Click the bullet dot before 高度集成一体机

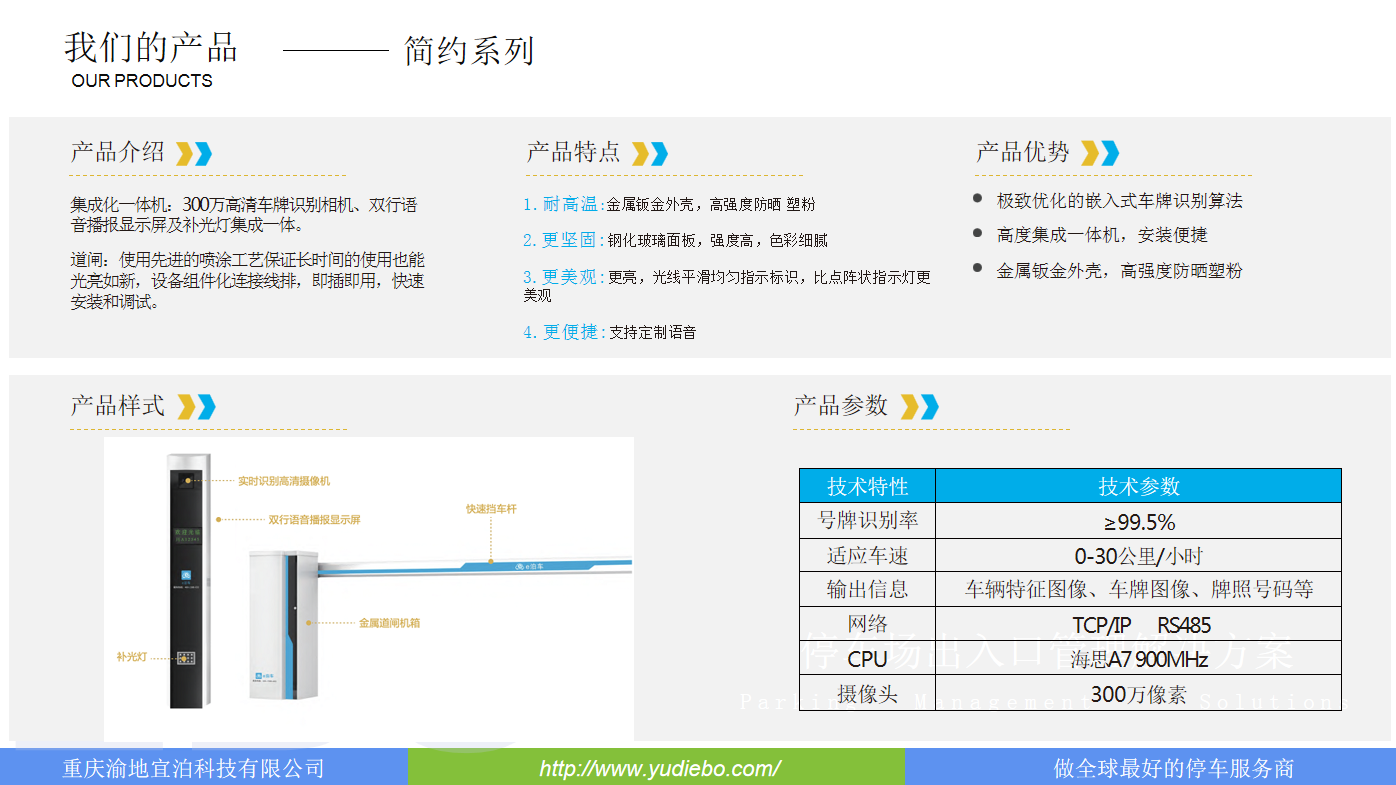tap(978, 233)
